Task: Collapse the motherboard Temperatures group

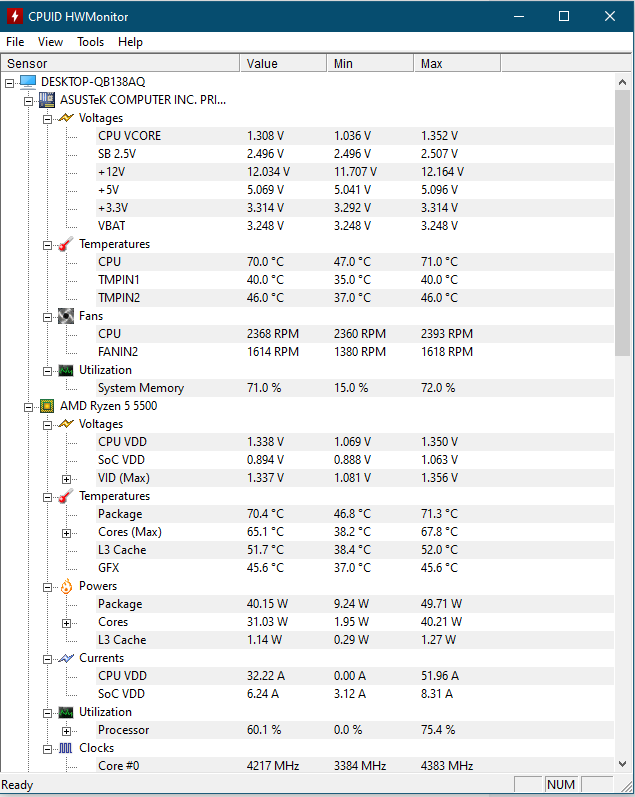Action: pyautogui.click(x=48, y=245)
